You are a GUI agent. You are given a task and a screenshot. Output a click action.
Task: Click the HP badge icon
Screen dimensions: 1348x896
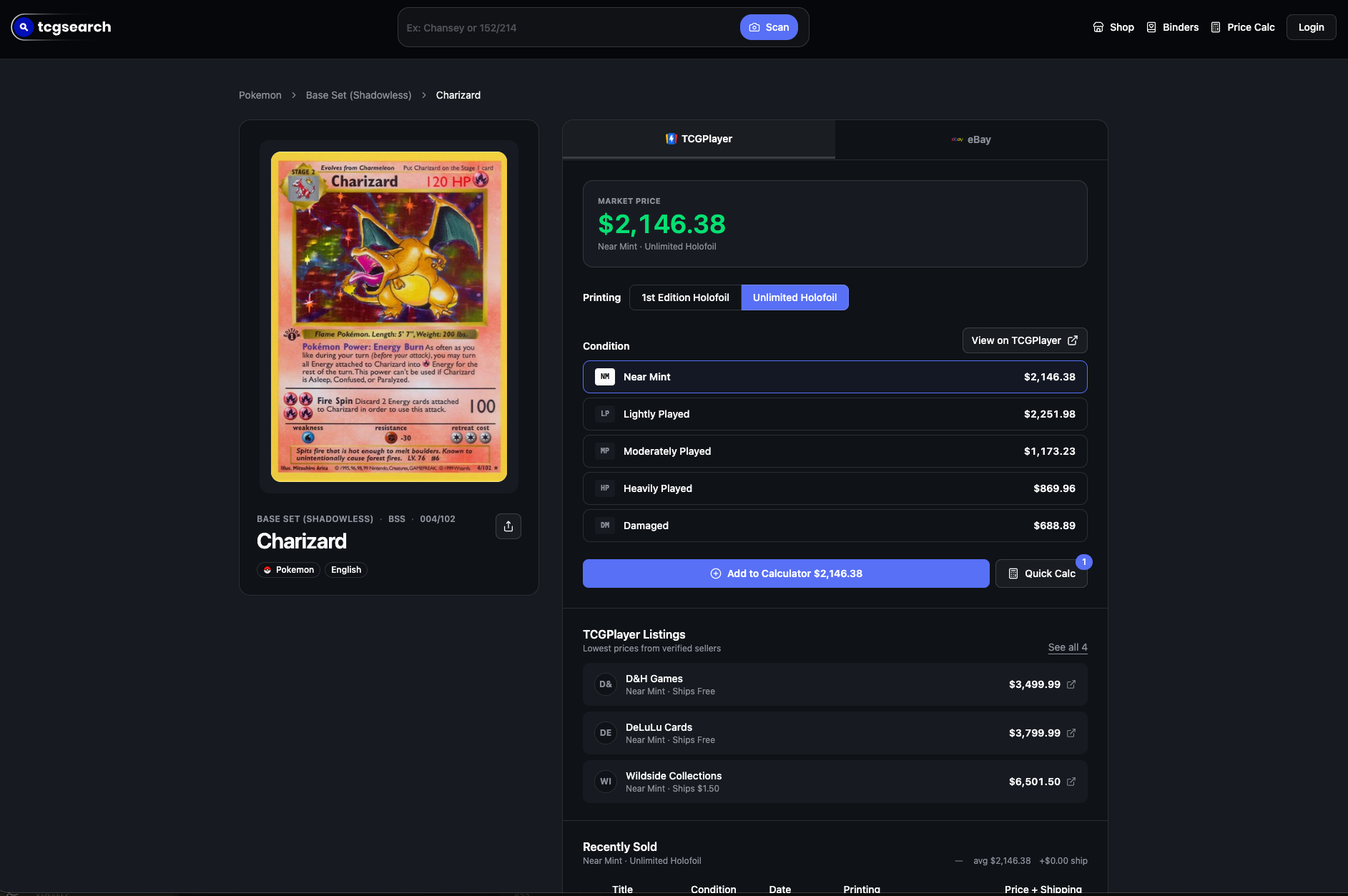605,488
